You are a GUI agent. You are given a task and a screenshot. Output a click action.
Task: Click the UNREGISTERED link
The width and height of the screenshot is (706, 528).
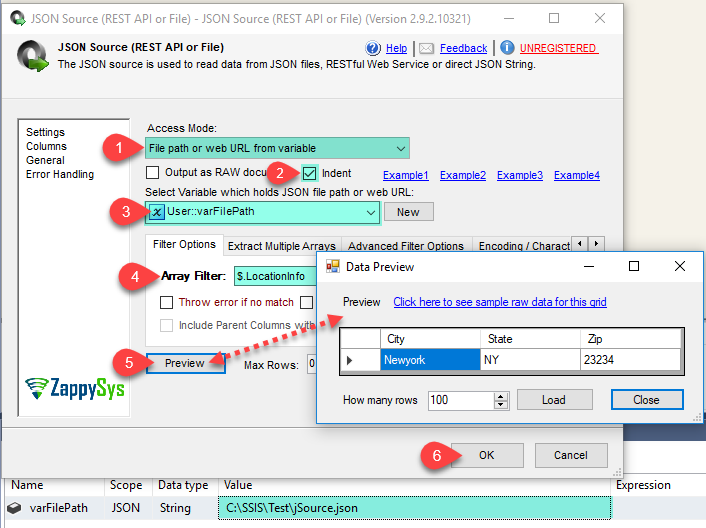click(559, 48)
